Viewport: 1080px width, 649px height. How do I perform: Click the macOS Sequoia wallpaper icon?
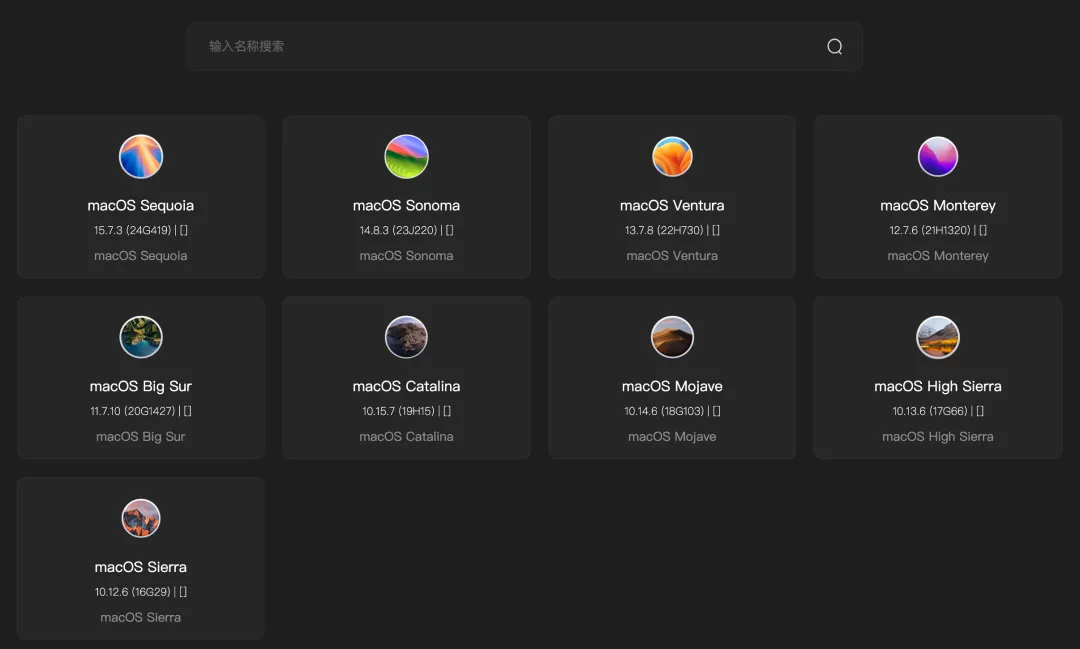pos(141,156)
